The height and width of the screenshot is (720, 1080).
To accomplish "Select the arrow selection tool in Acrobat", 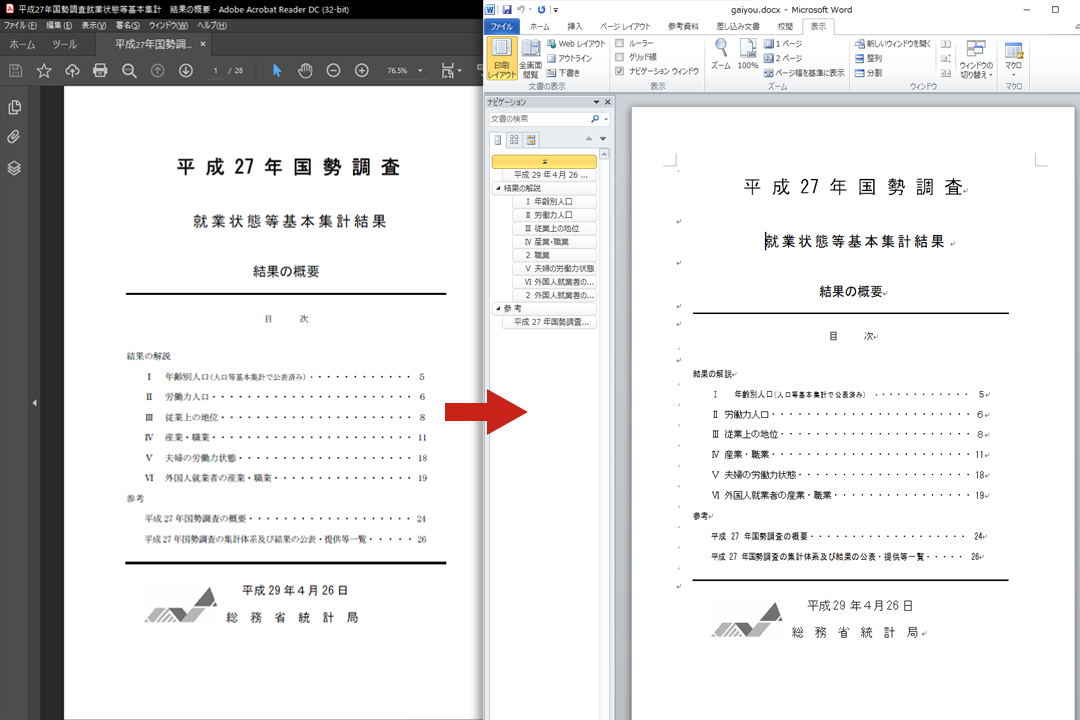I will [277, 70].
